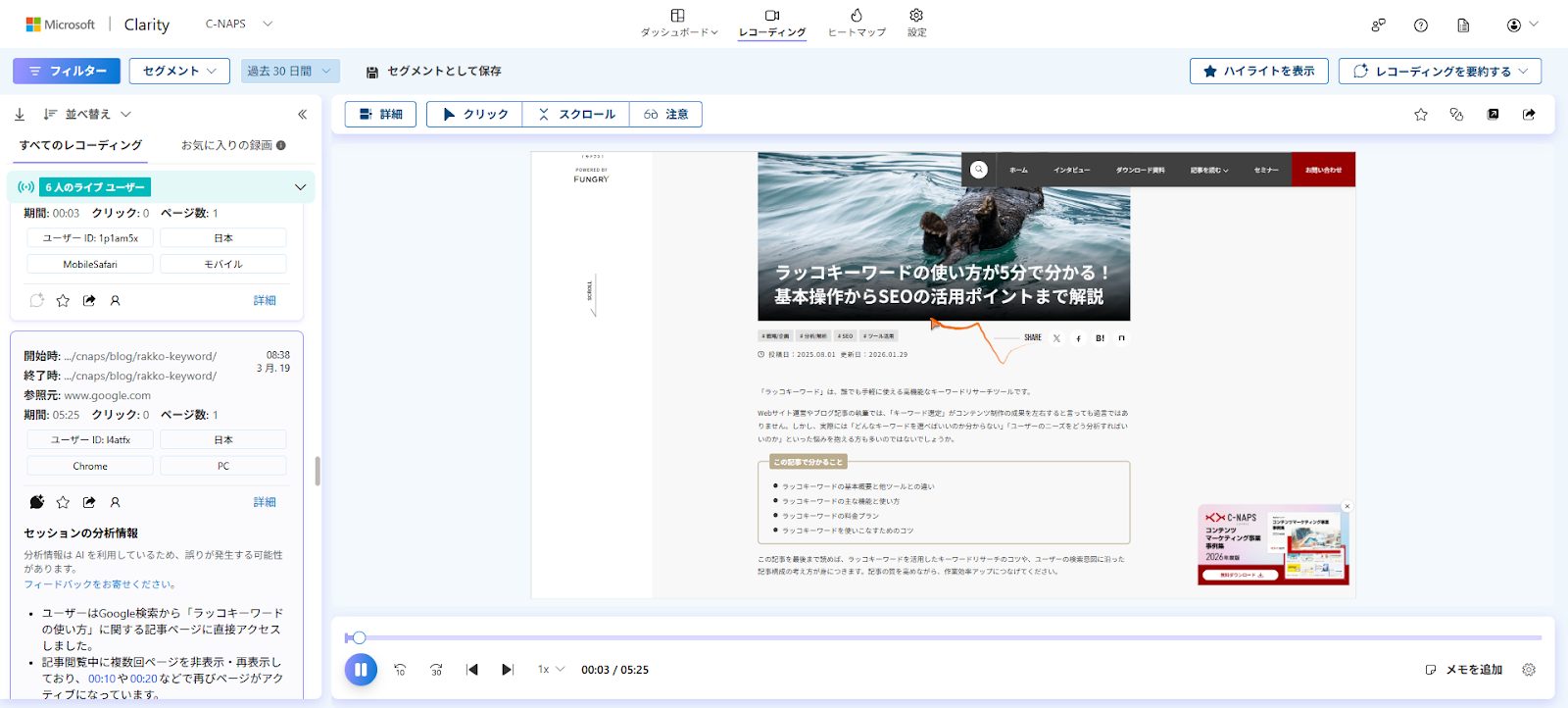Skip forward 30 seconds in recording
1568x708 pixels.
point(436,670)
